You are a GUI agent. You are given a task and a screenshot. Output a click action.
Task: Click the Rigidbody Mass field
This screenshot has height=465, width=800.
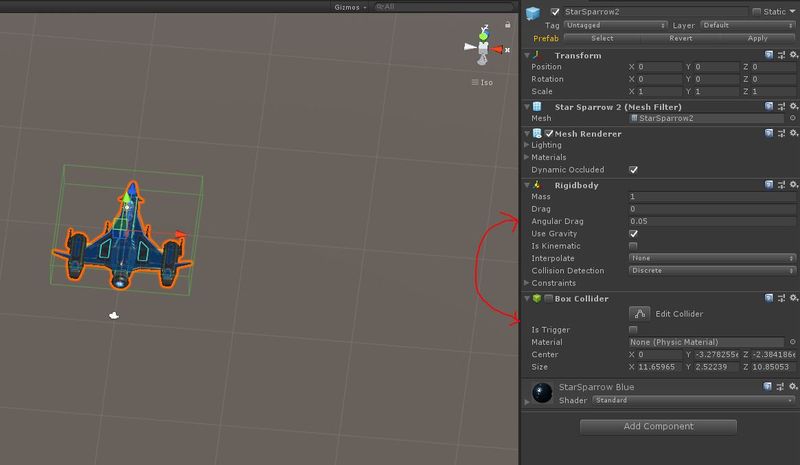[x=712, y=197]
